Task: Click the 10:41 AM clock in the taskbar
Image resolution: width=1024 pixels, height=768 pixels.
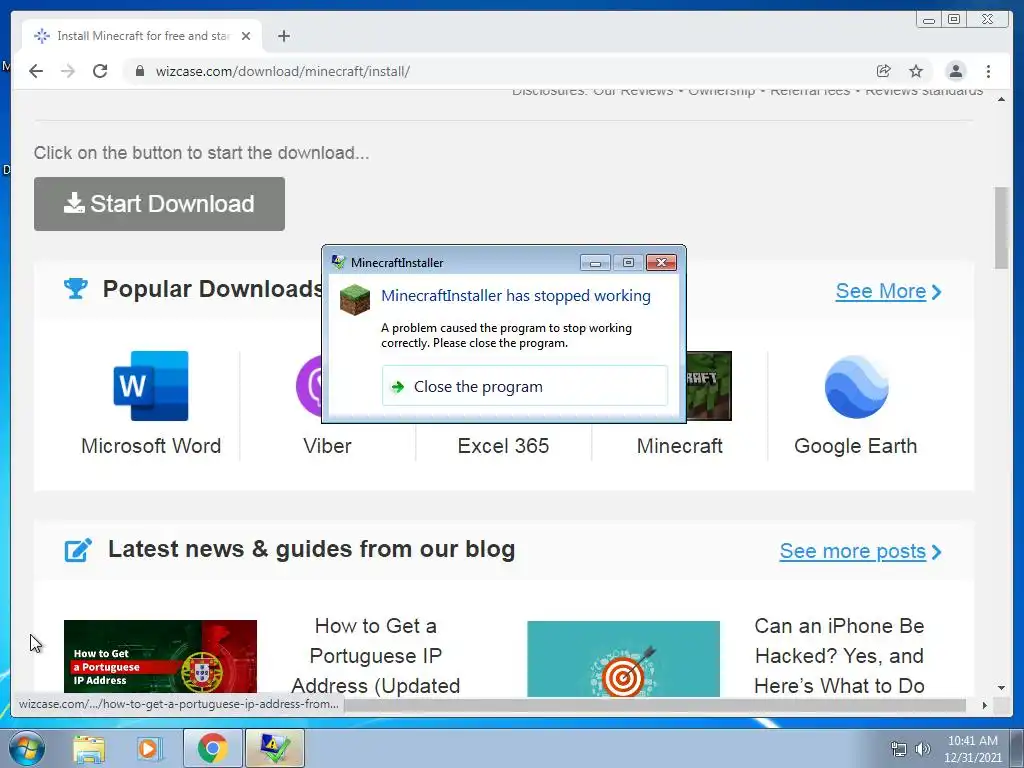Action: (x=972, y=741)
